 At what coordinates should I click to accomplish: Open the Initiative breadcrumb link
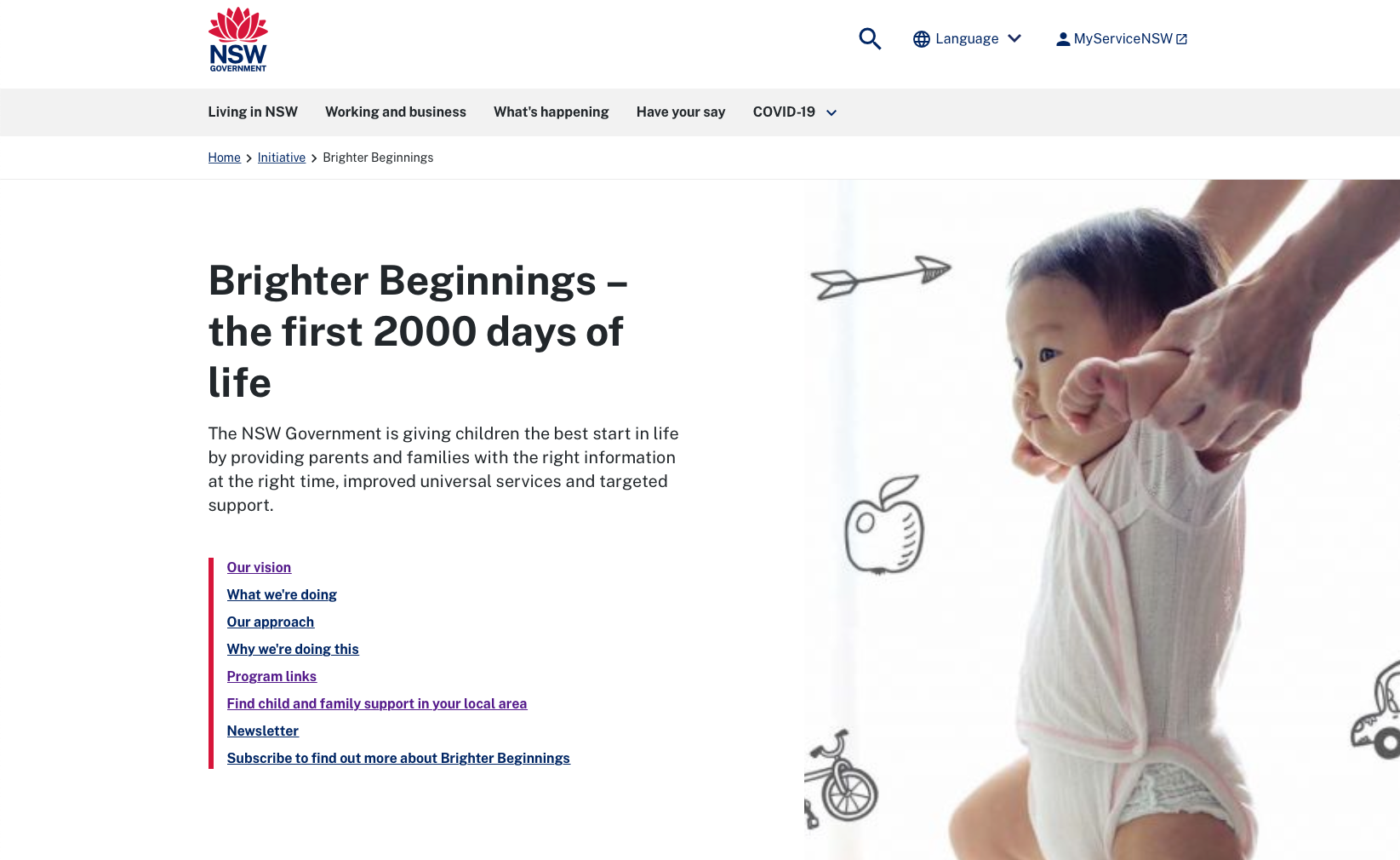(x=282, y=158)
